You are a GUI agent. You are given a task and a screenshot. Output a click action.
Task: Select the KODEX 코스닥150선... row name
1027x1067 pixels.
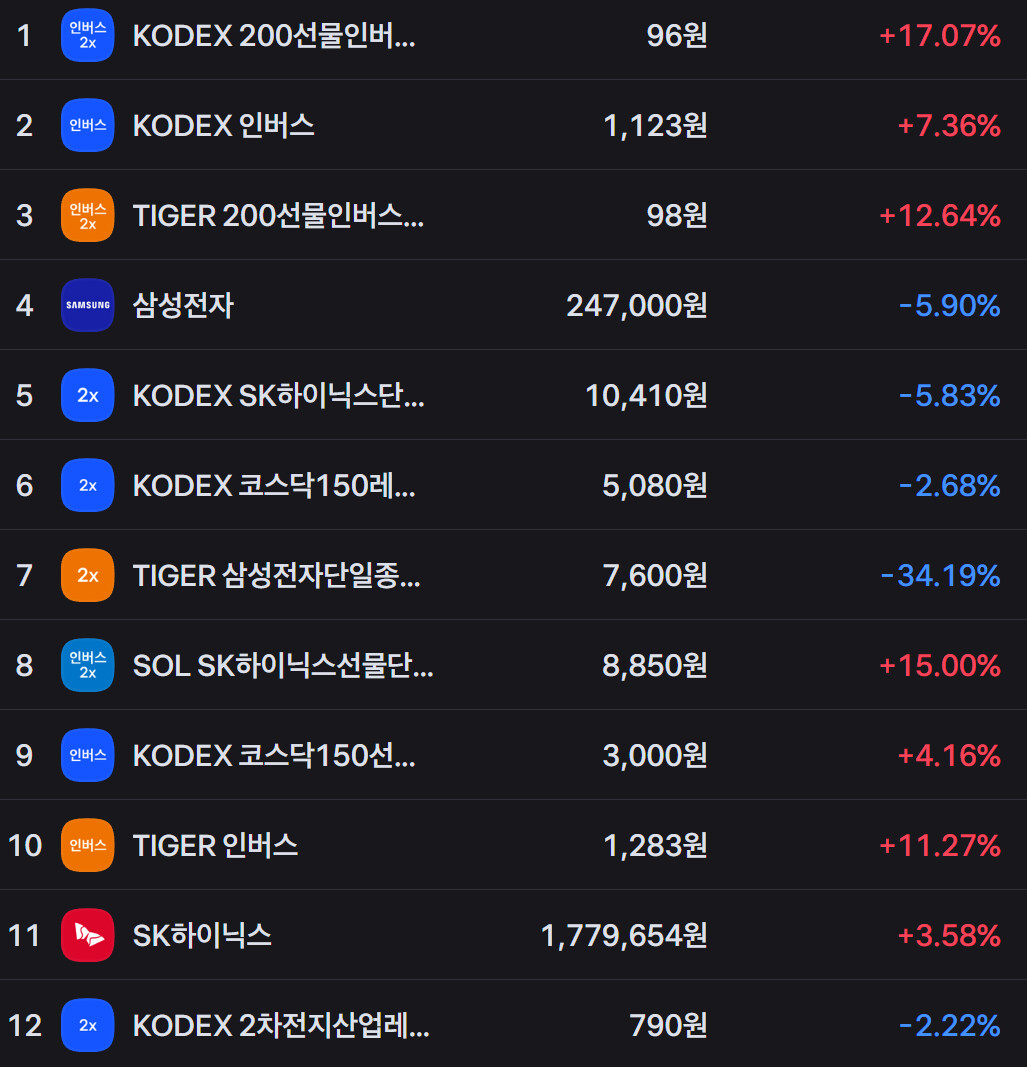point(274,756)
